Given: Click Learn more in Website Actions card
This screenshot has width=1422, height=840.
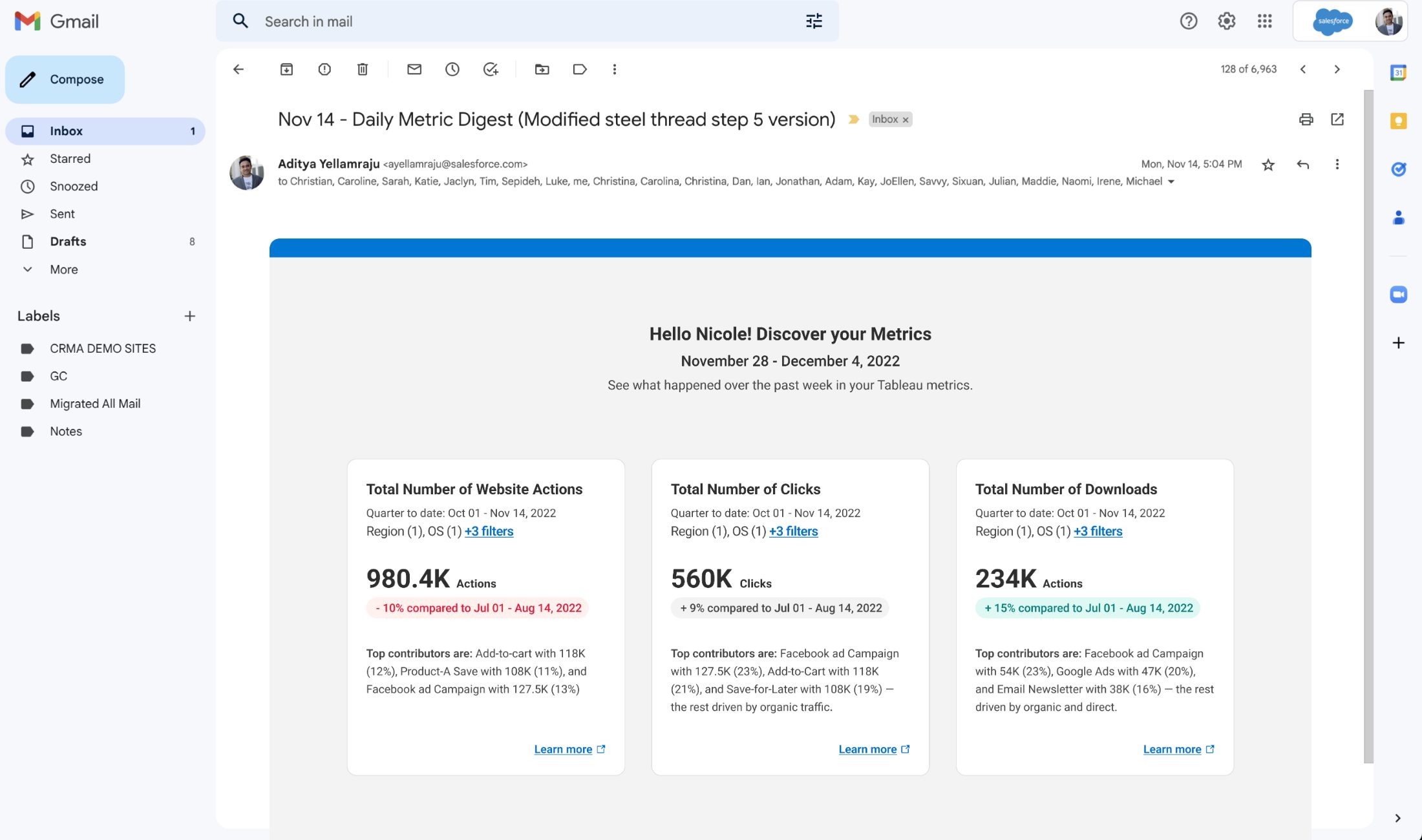Looking at the screenshot, I should tap(569, 750).
